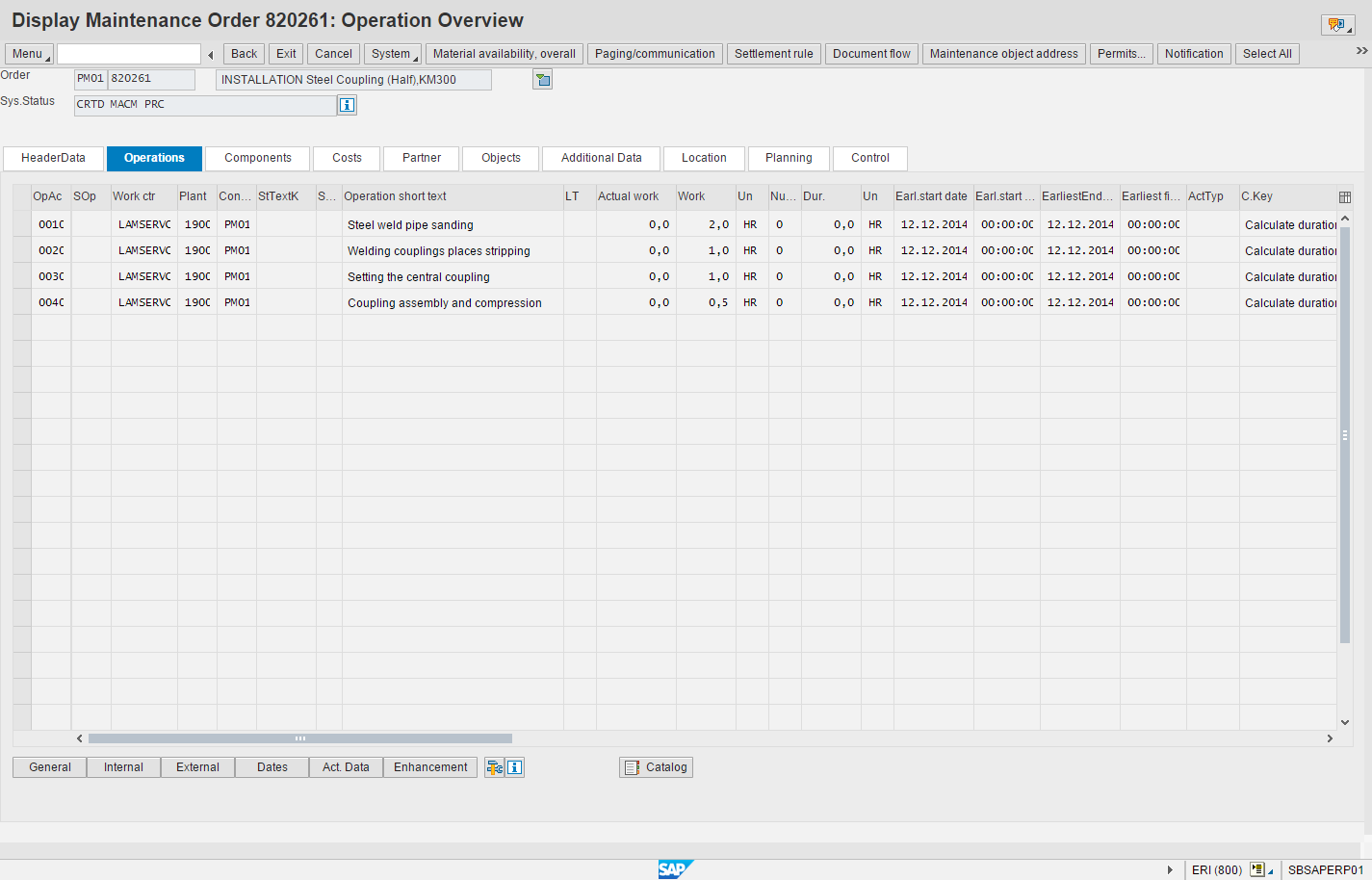The image size is (1372, 880).
Task: Open the Permits button
Action: (1122, 54)
